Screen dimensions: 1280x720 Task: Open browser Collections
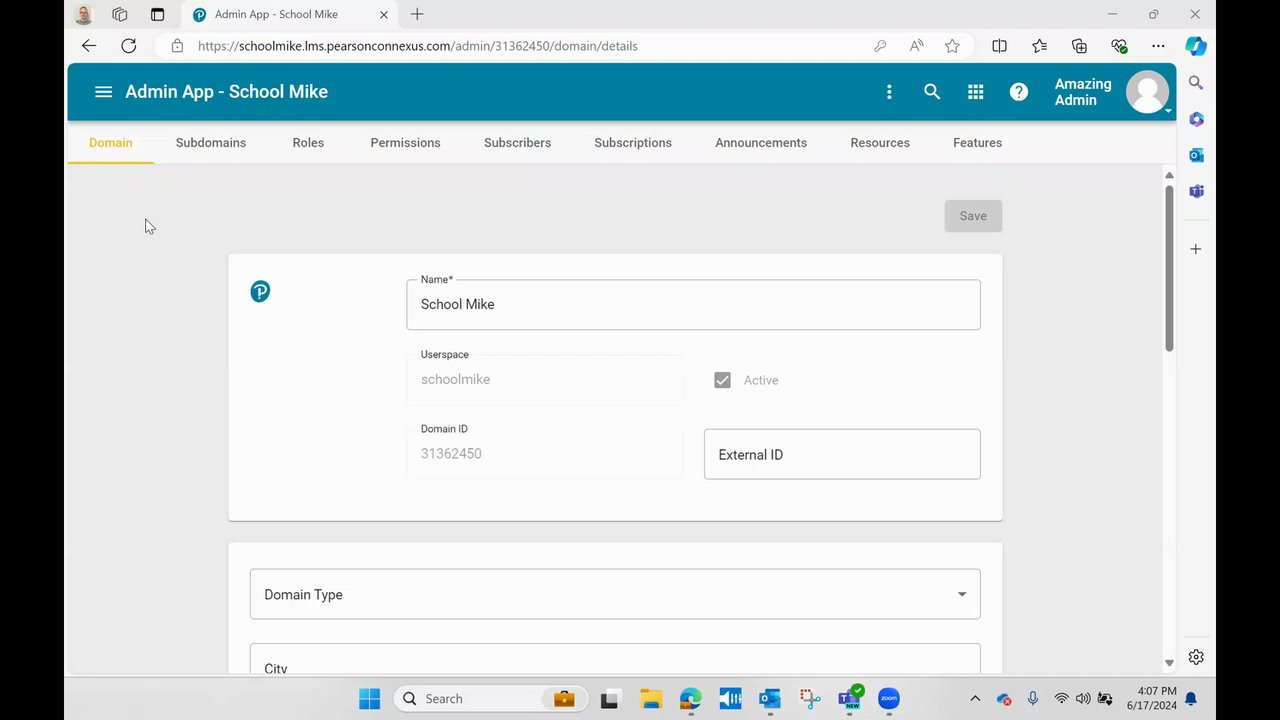point(1079,46)
